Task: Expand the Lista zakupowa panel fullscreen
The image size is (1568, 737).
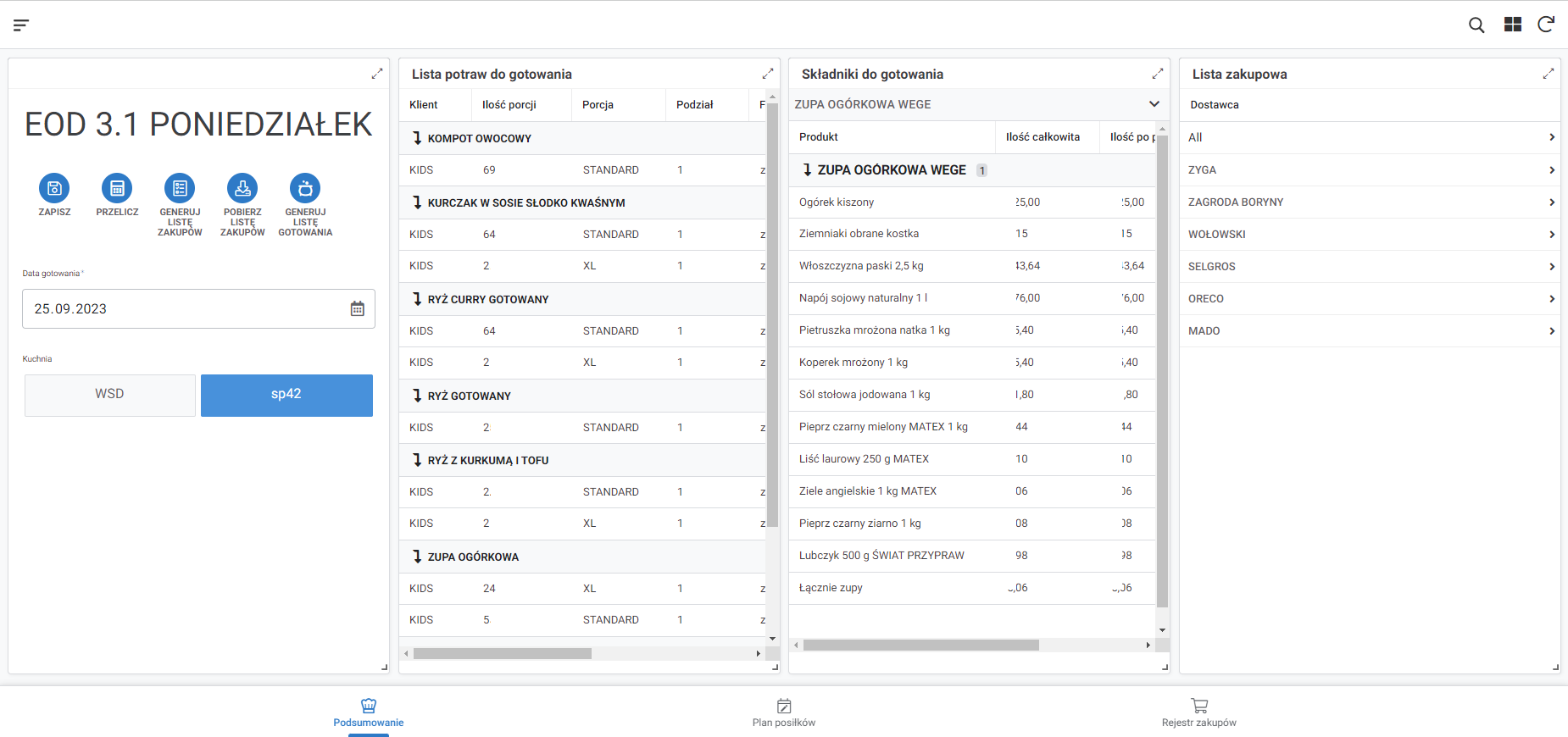Action: click(x=1548, y=75)
